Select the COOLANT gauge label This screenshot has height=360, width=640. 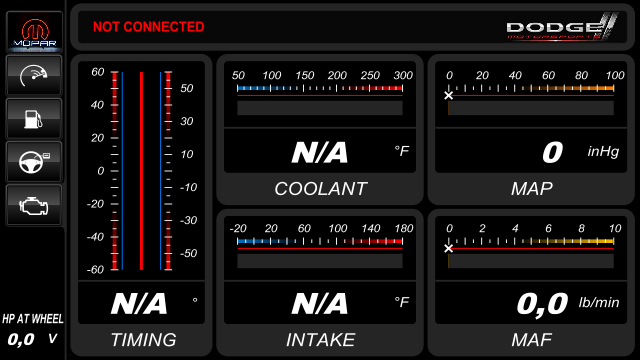[320, 189]
